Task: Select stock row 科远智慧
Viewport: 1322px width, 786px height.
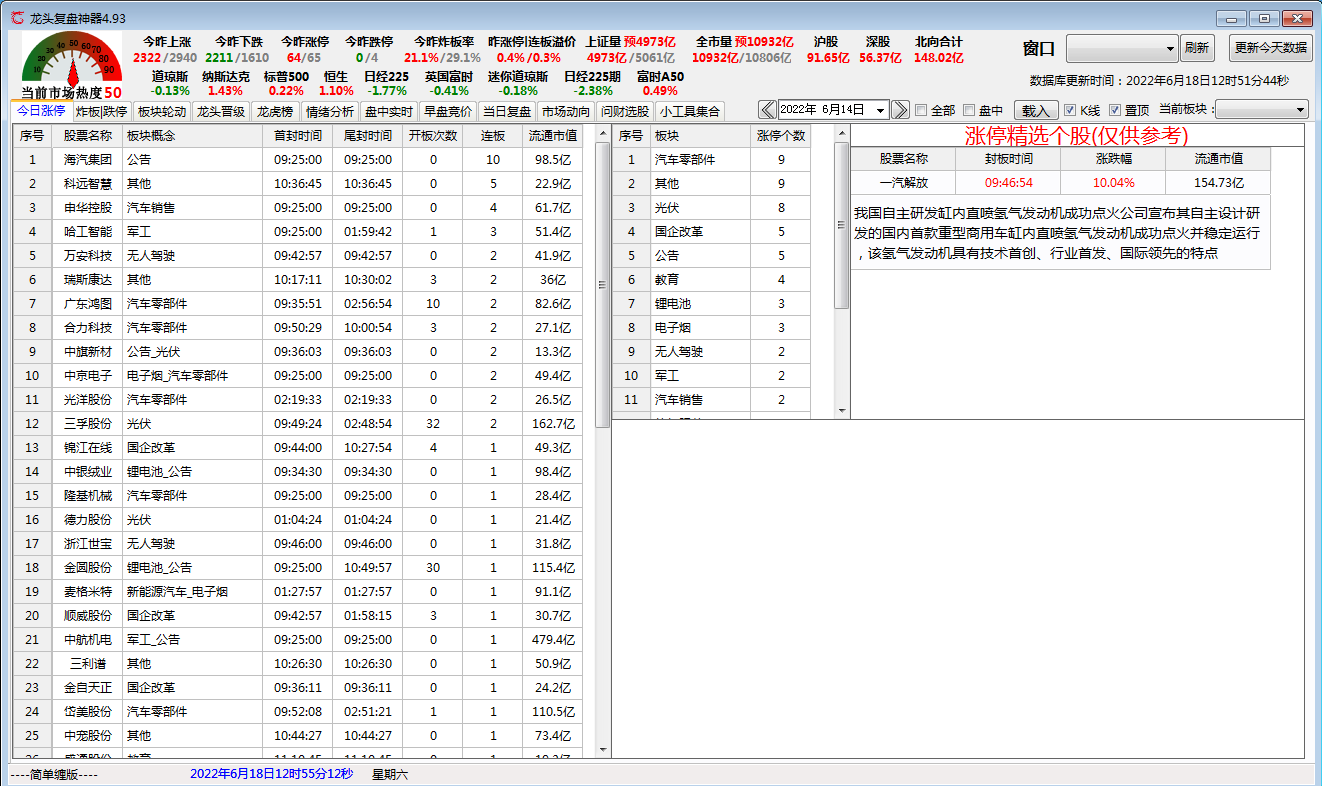Action: pyautogui.click(x=298, y=183)
